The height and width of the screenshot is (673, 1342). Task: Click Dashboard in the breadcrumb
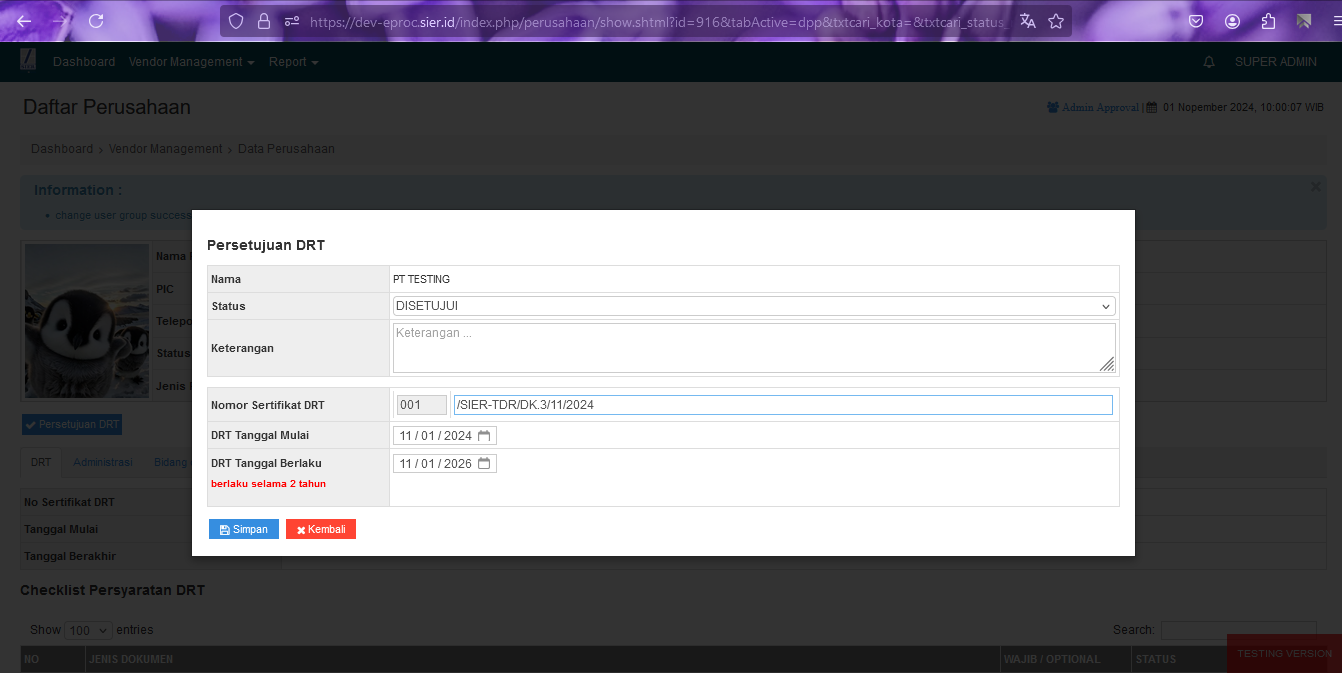point(62,149)
